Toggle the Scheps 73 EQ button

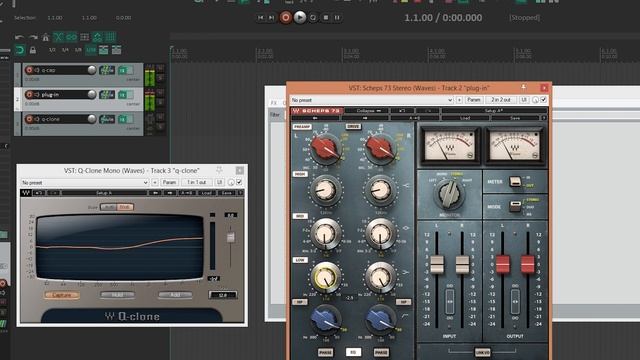click(x=353, y=352)
